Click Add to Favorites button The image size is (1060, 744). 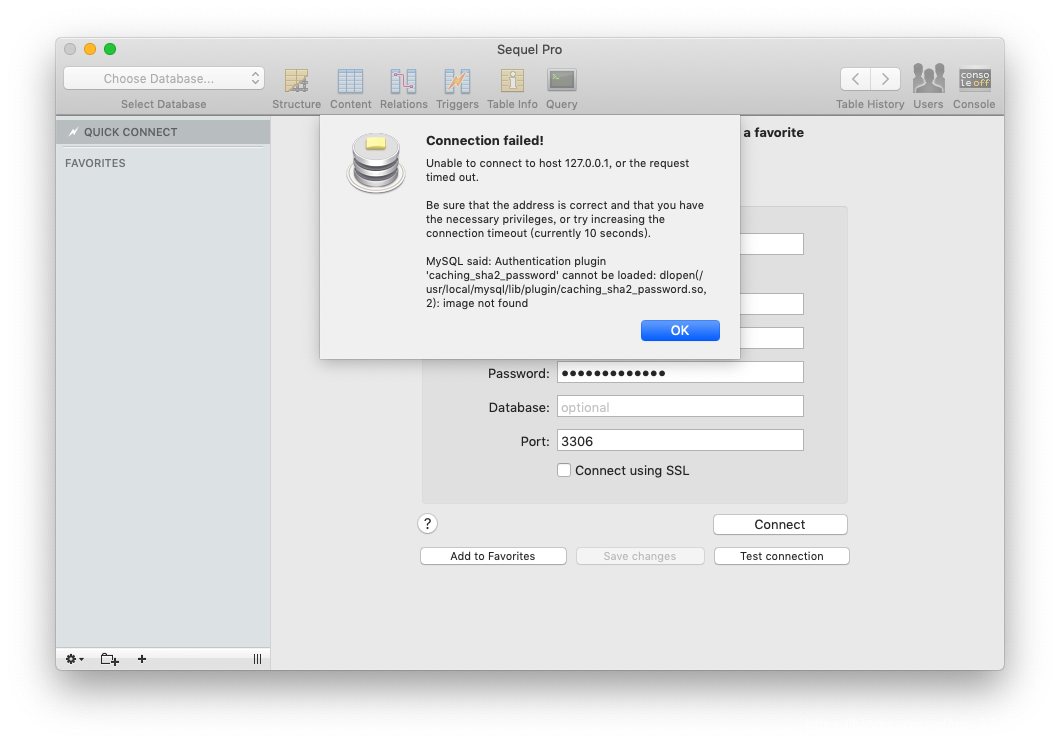(x=493, y=556)
